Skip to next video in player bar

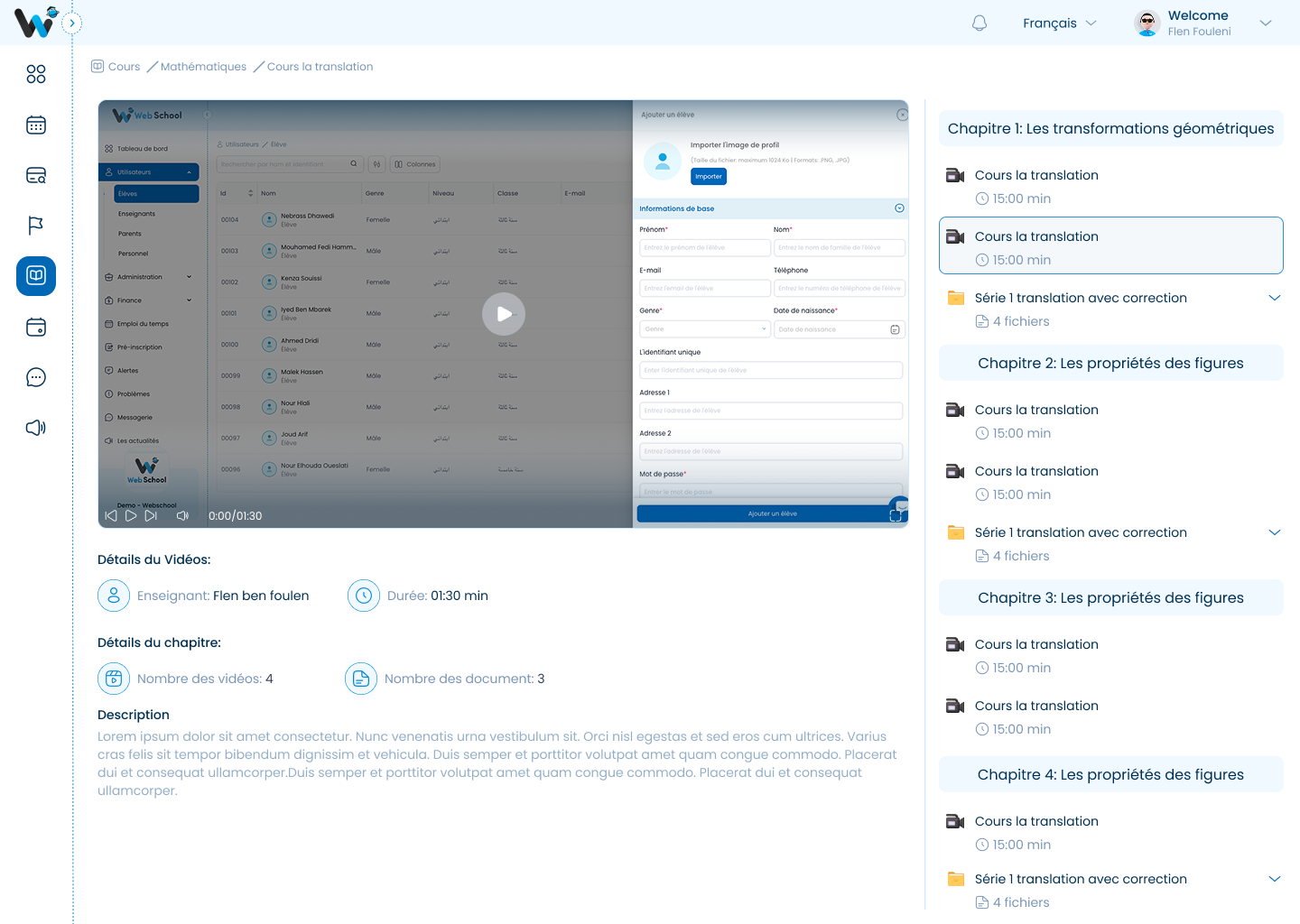tap(151, 516)
